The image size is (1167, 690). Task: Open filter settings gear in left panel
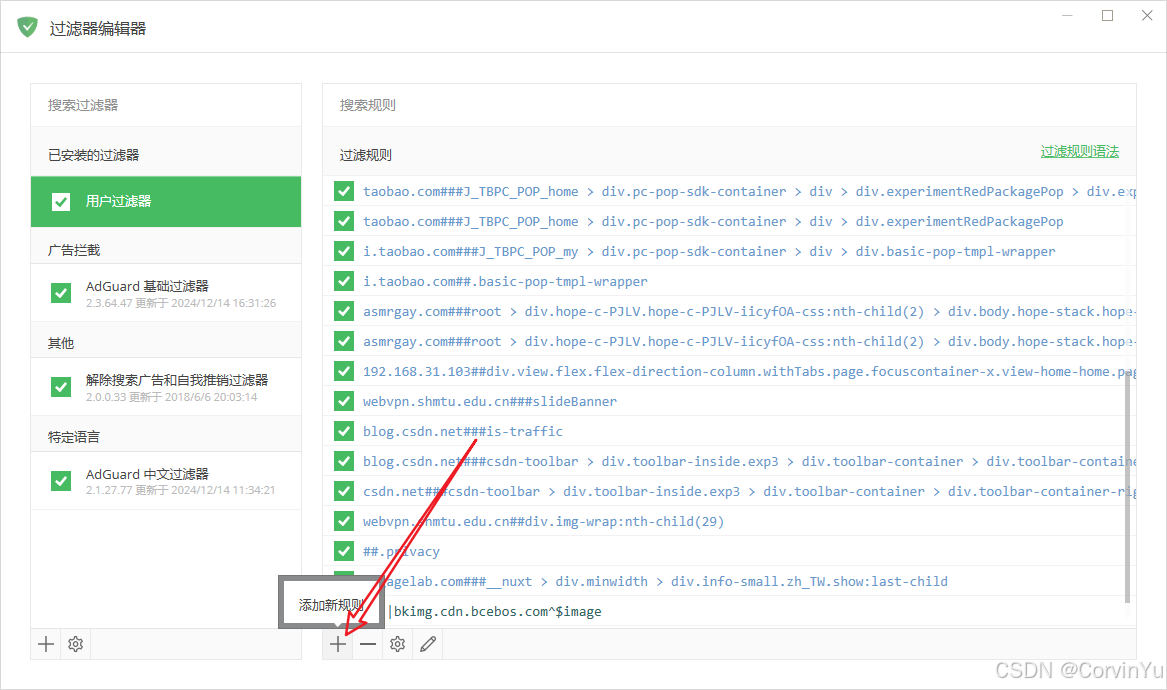(75, 644)
